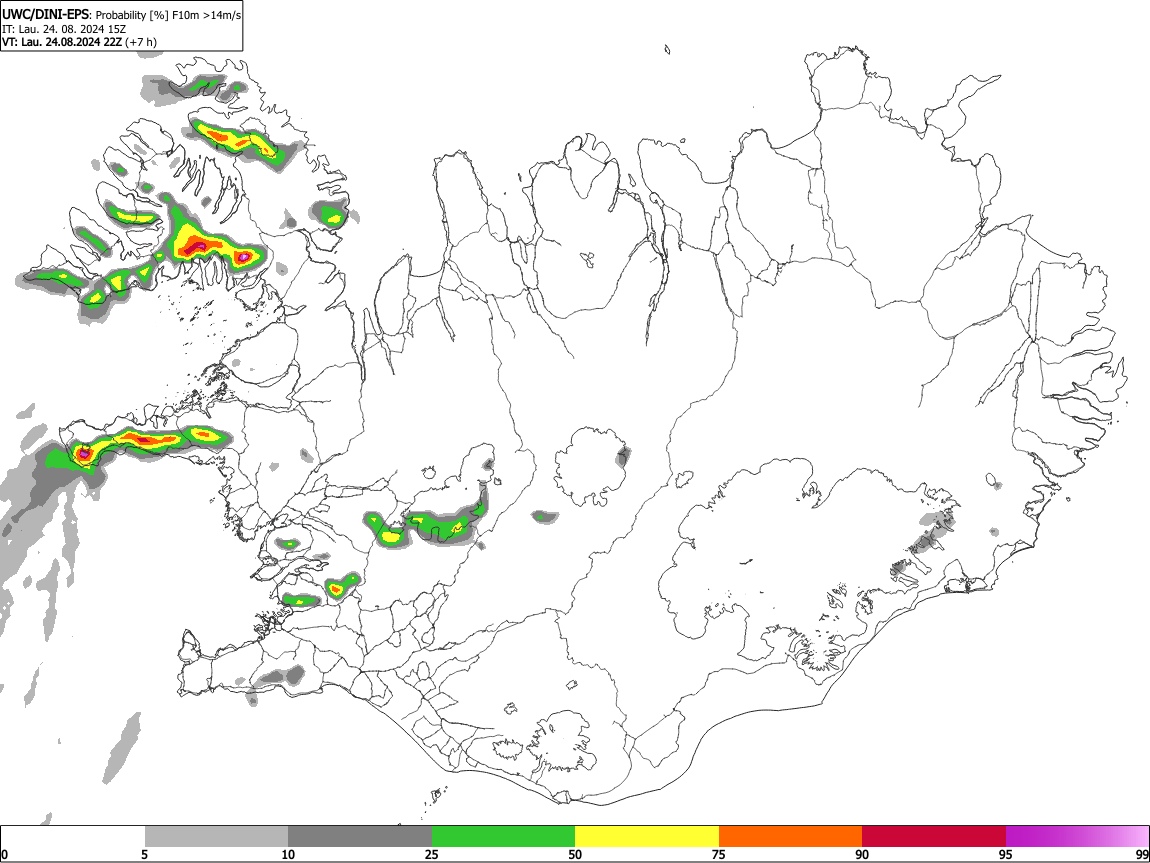Click the legend label '10'
The width and height of the screenshot is (1150, 863).
(288, 854)
